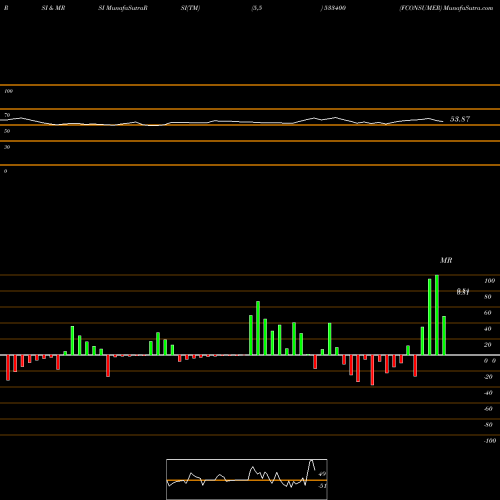Click the SI & MR header text

[53, 8]
